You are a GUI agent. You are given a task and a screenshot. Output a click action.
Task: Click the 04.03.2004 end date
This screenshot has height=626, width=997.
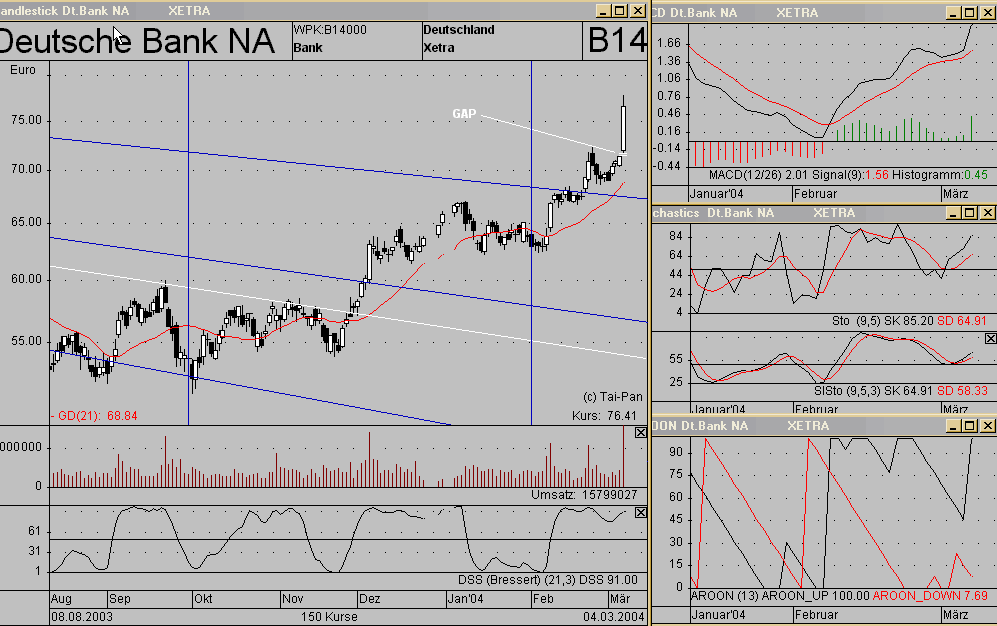pos(614,616)
